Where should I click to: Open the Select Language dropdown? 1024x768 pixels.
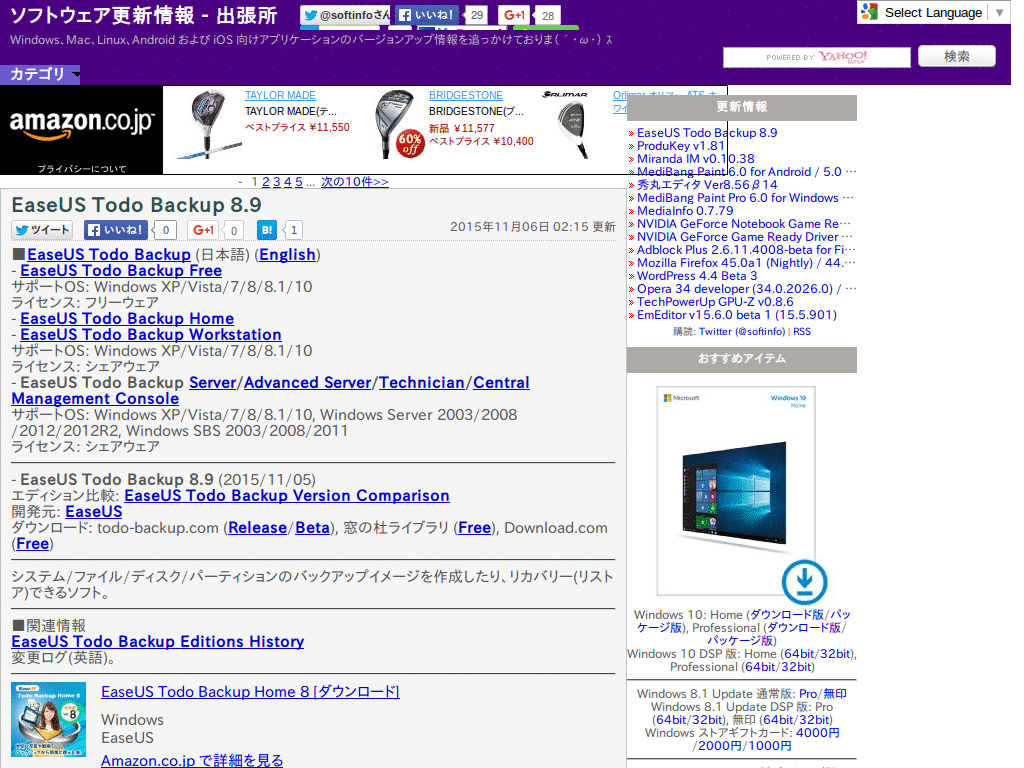pos(933,12)
